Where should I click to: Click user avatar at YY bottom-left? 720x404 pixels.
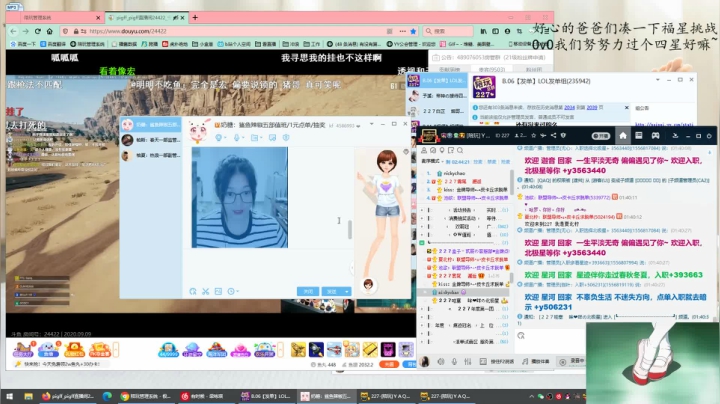point(425,362)
